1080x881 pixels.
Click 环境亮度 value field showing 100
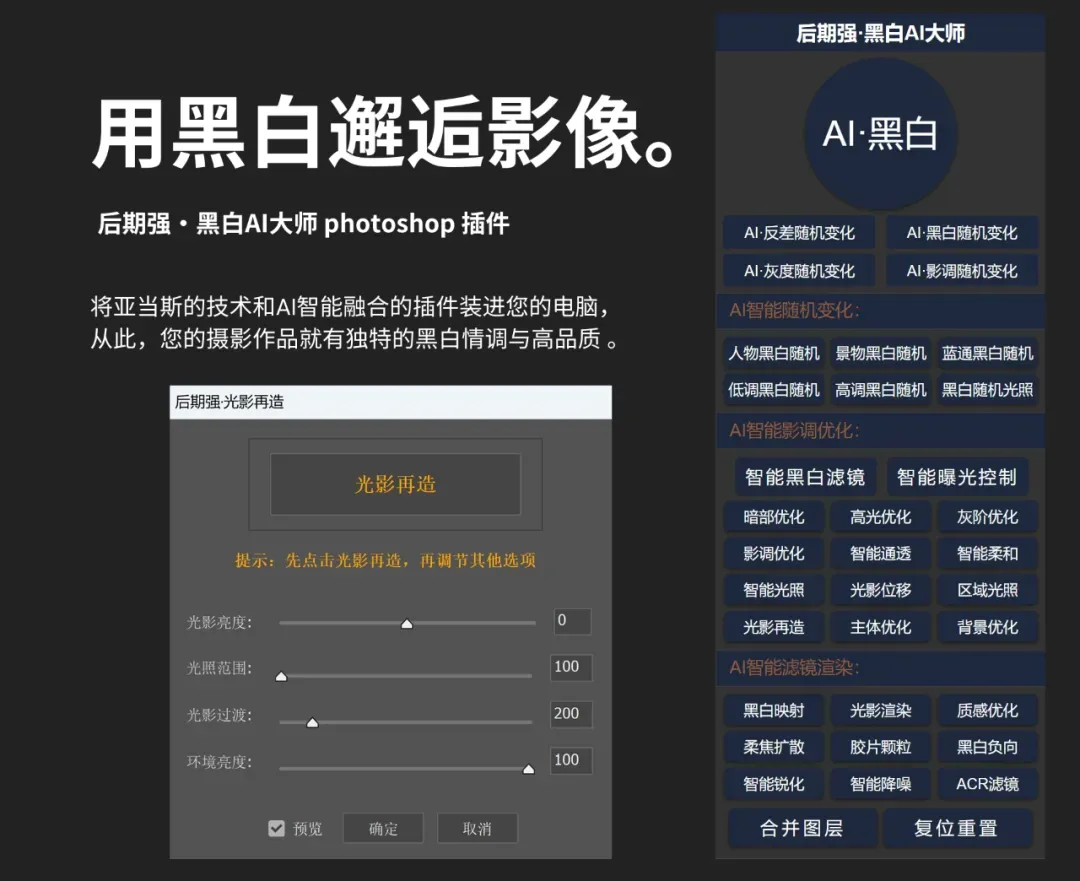571,760
